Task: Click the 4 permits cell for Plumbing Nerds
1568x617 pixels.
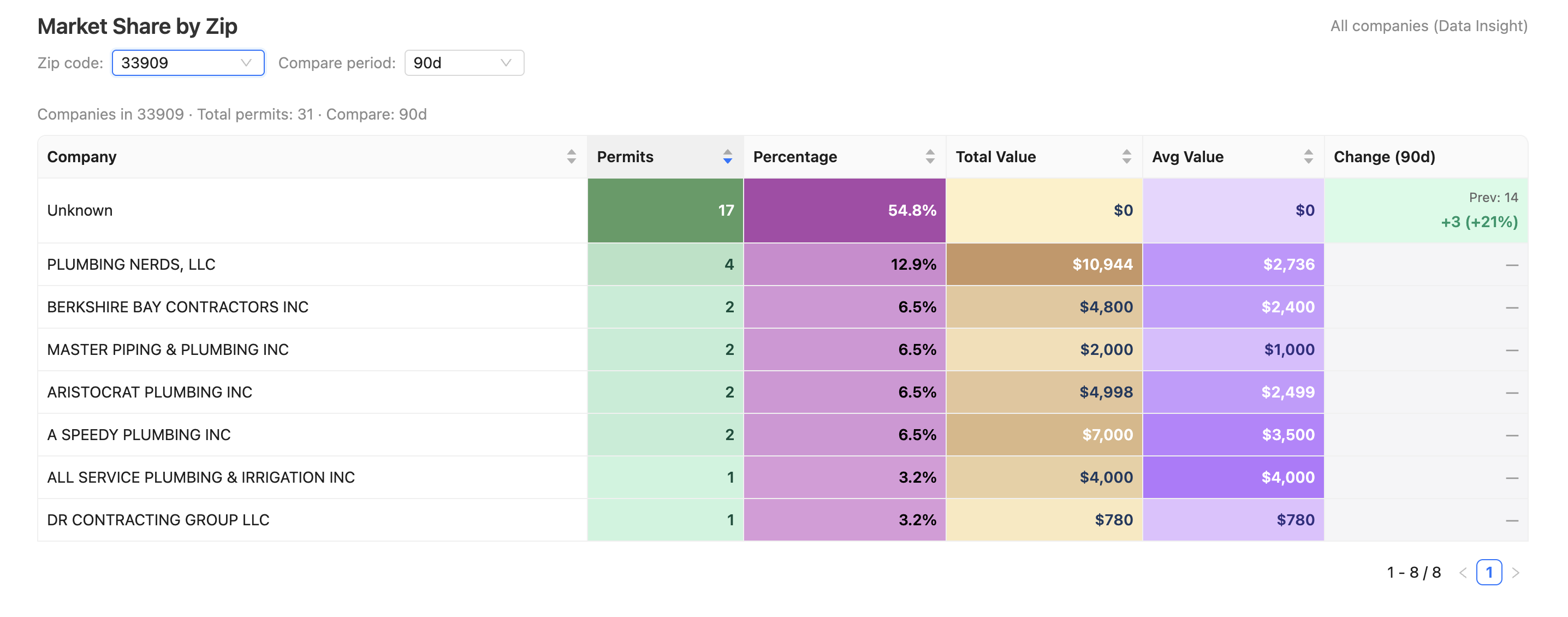Action: (664, 264)
